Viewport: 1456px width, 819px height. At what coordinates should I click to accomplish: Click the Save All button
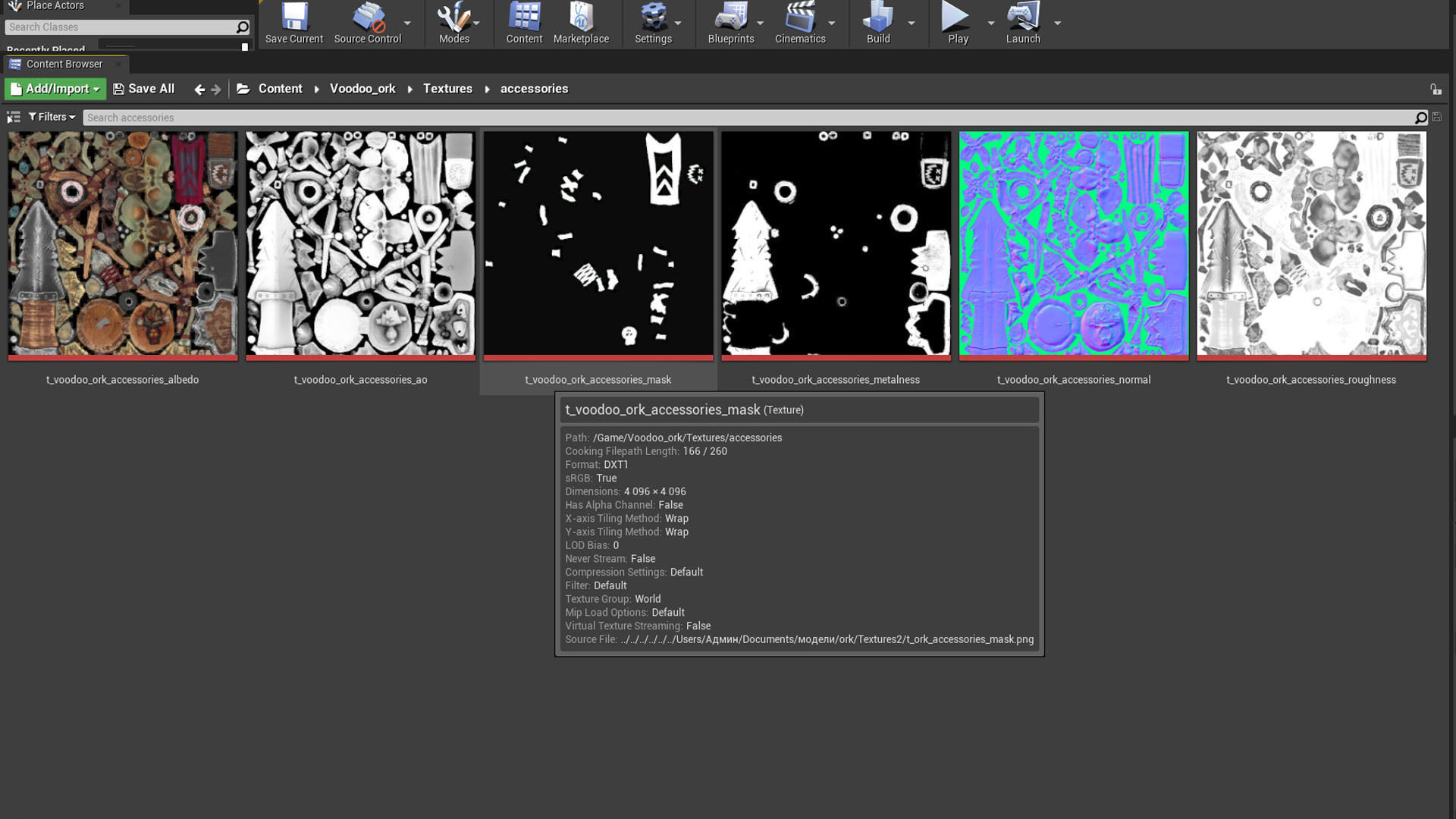144,89
